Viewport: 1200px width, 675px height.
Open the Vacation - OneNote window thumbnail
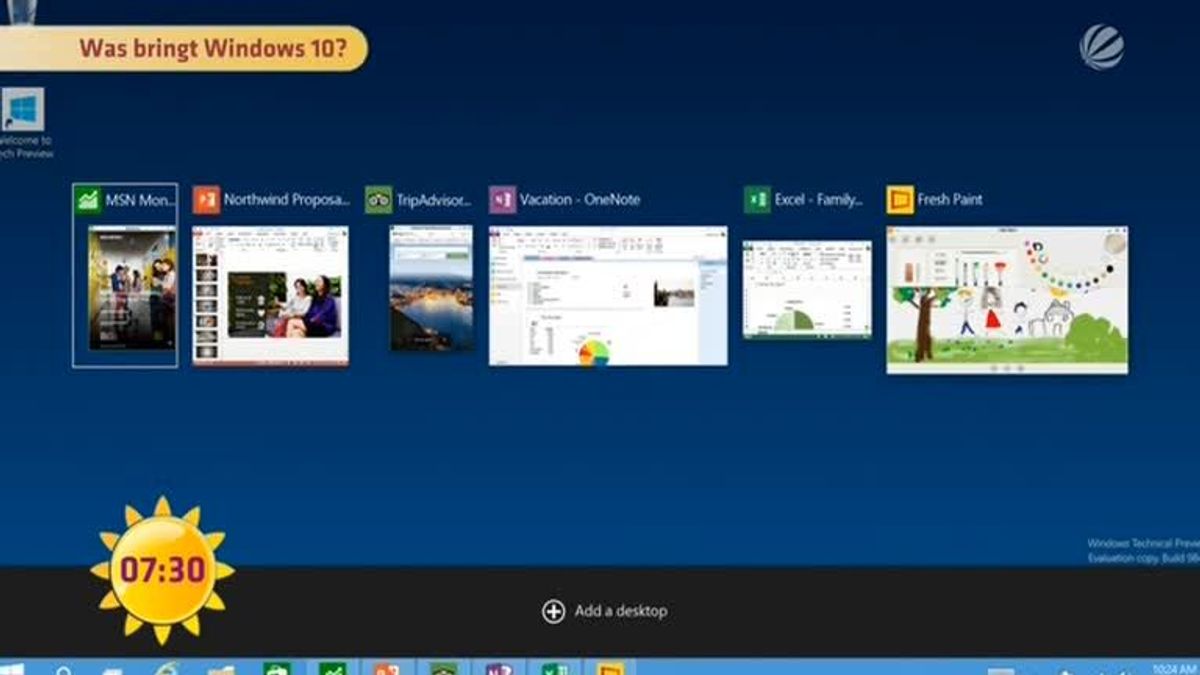[608, 296]
